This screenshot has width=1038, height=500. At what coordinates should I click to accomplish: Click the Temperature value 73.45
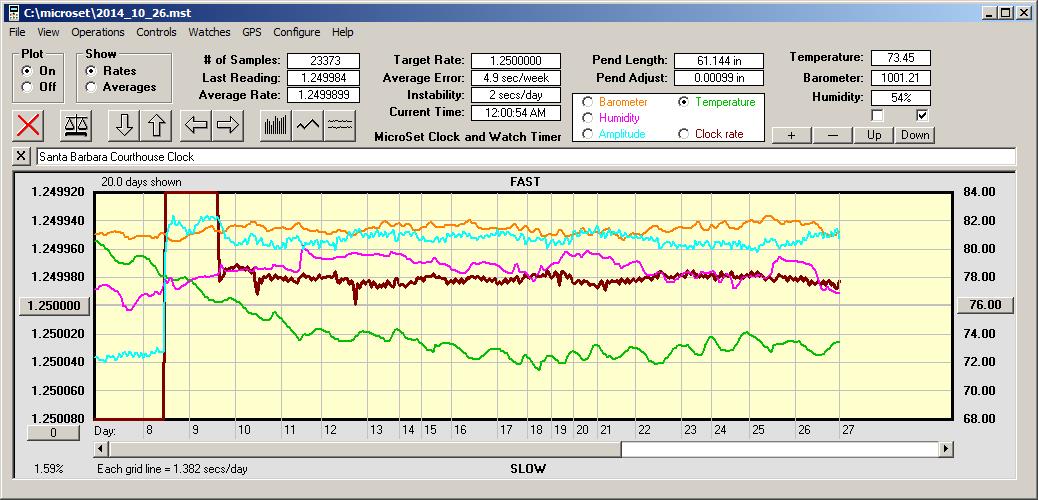point(901,58)
